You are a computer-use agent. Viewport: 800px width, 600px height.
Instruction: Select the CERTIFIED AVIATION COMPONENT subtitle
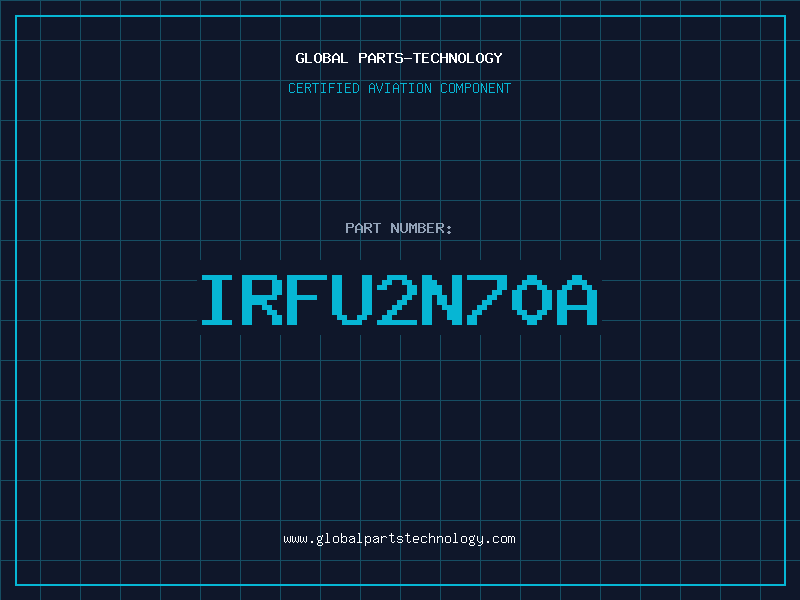pos(399,88)
